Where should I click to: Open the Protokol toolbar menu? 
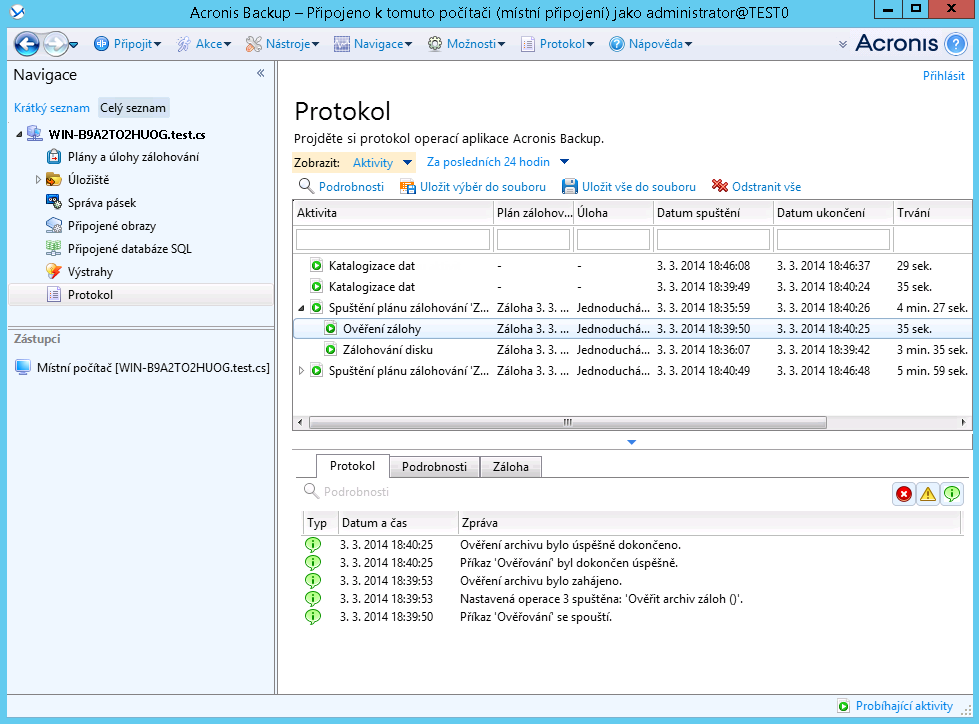coord(558,44)
